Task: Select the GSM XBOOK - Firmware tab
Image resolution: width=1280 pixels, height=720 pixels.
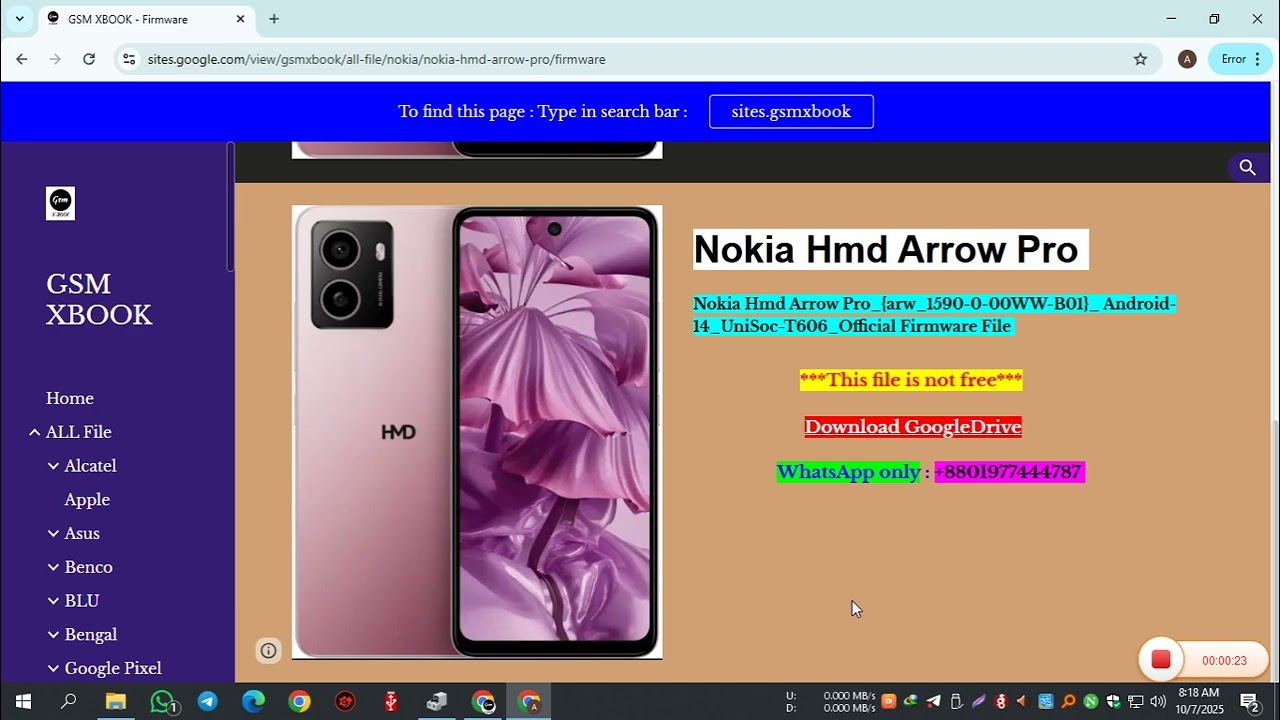Action: tap(147, 19)
